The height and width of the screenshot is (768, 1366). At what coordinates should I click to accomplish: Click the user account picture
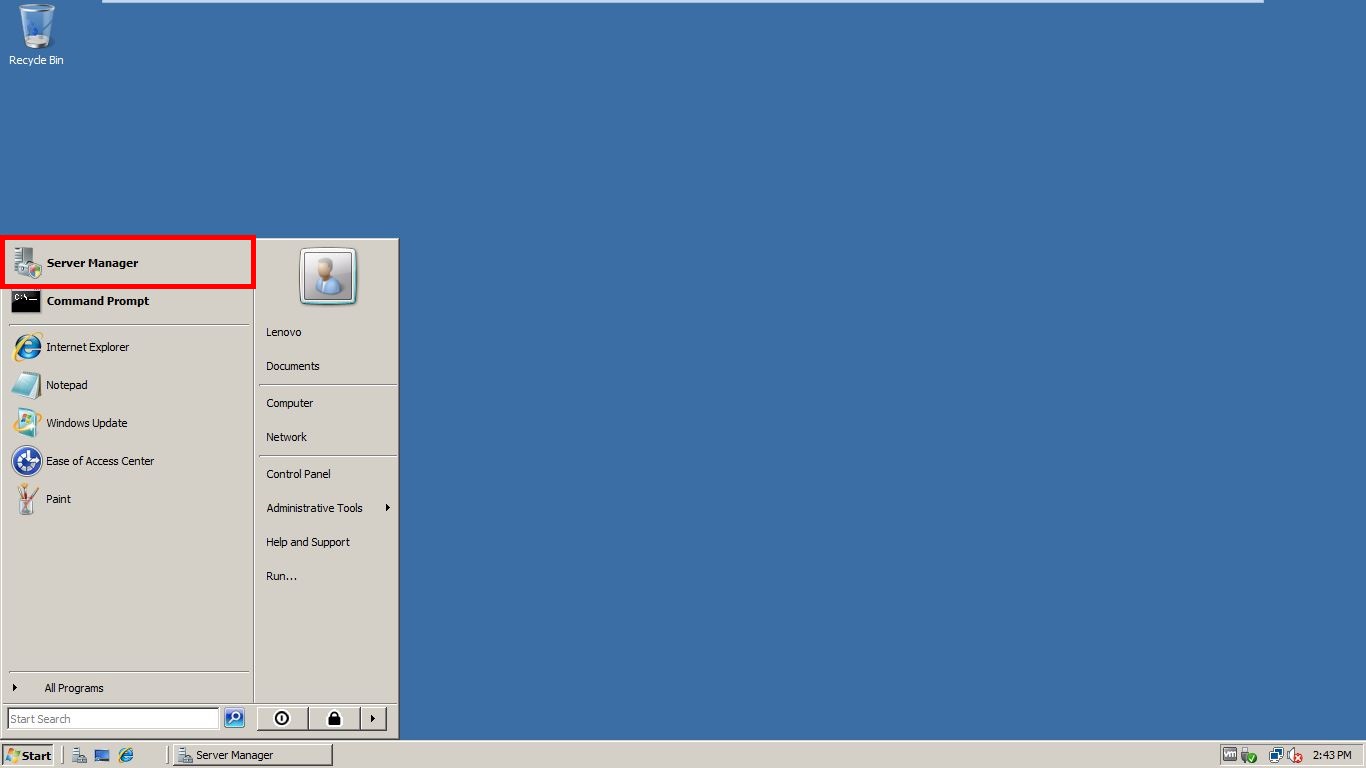pos(328,276)
